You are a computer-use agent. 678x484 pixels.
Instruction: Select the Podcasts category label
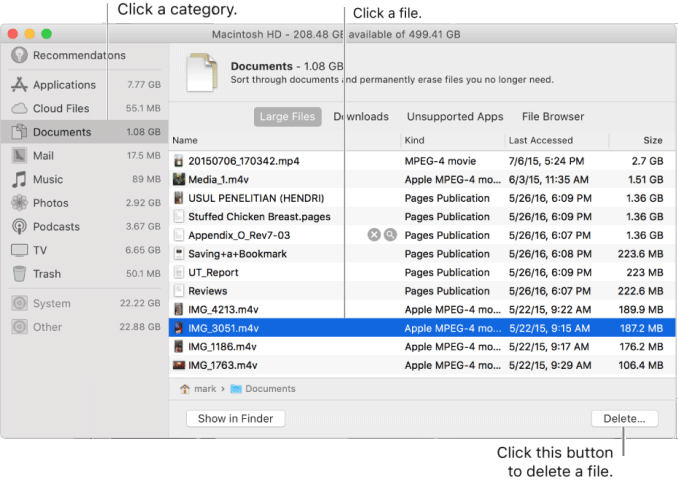[56, 227]
